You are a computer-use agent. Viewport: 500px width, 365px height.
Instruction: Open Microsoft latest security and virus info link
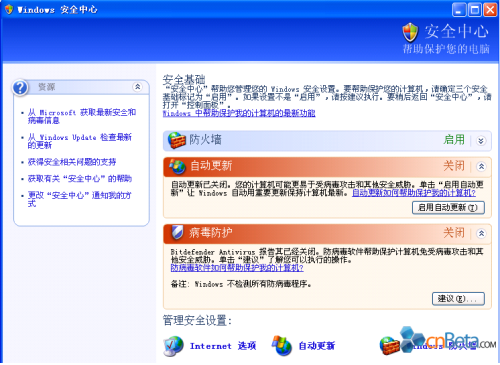point(82,116)
